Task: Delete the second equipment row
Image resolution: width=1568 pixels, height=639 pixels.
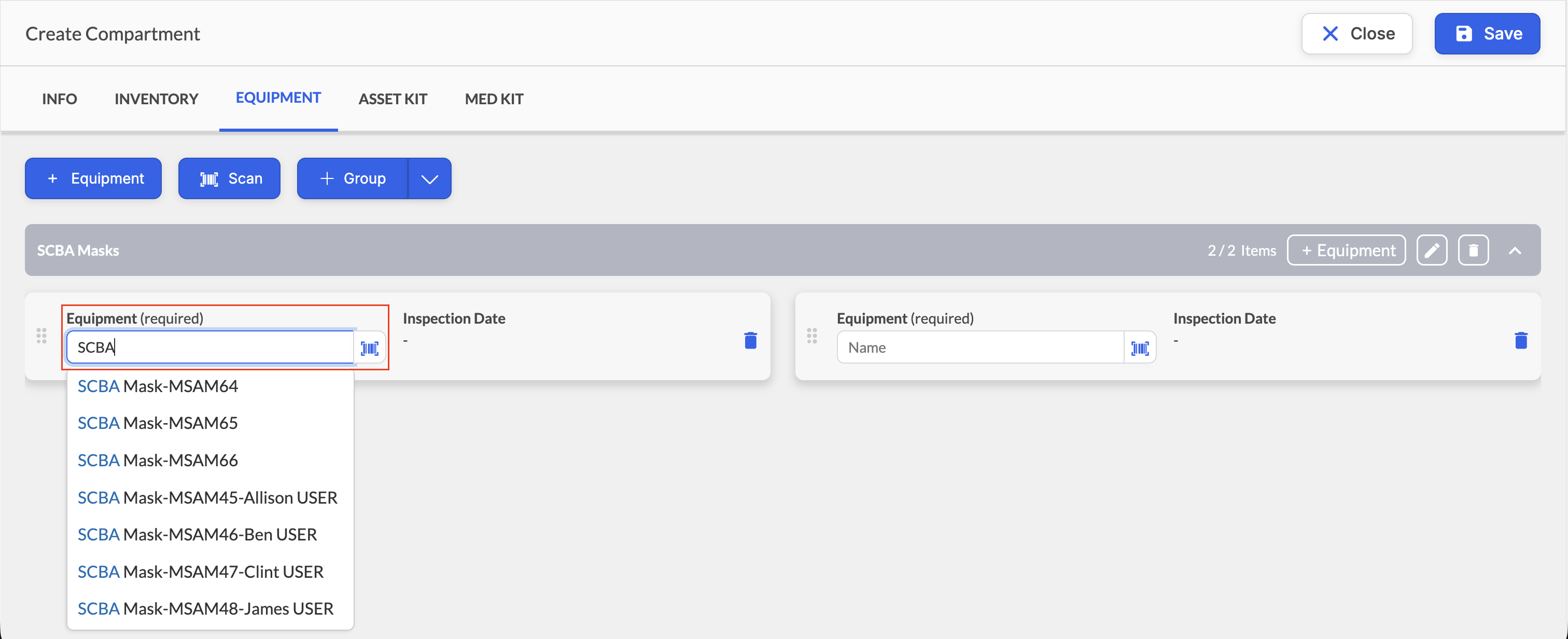Action: point(1520,340)
